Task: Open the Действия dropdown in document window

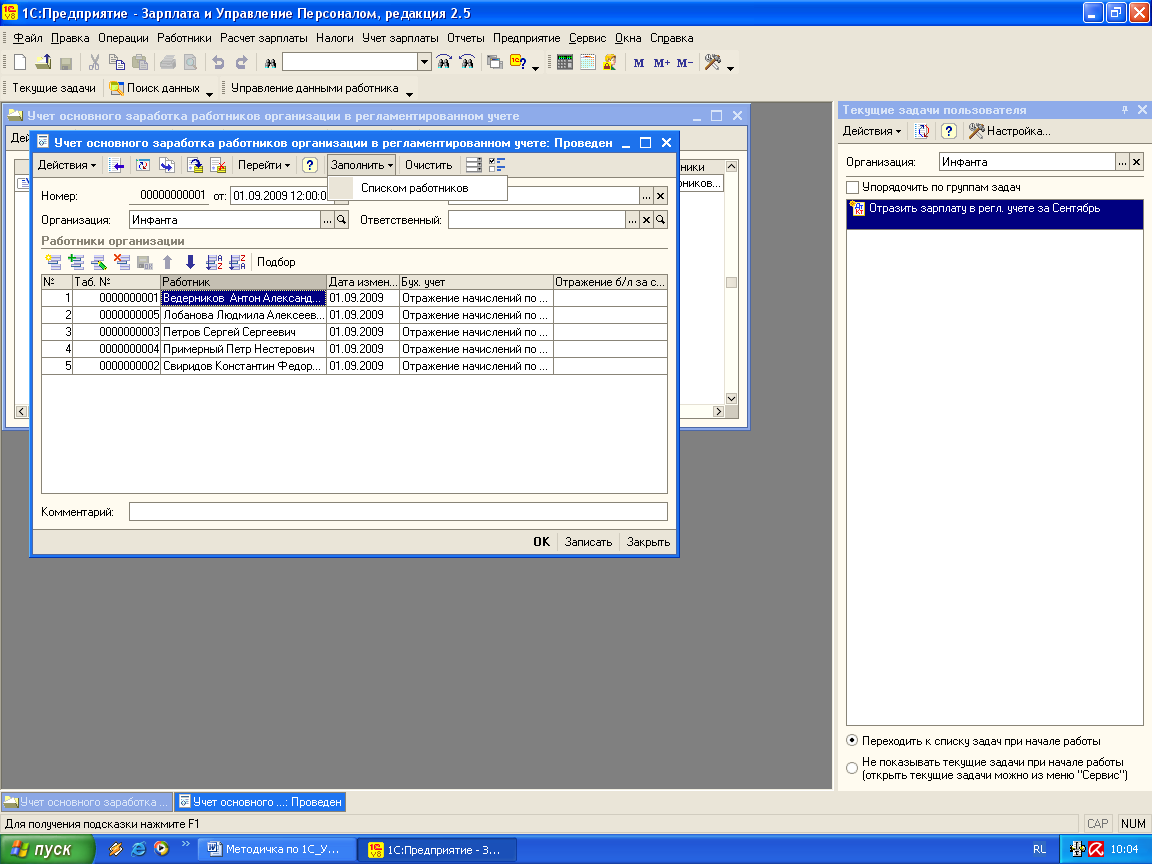Action: pyautogui.click(x=67, y=165)
